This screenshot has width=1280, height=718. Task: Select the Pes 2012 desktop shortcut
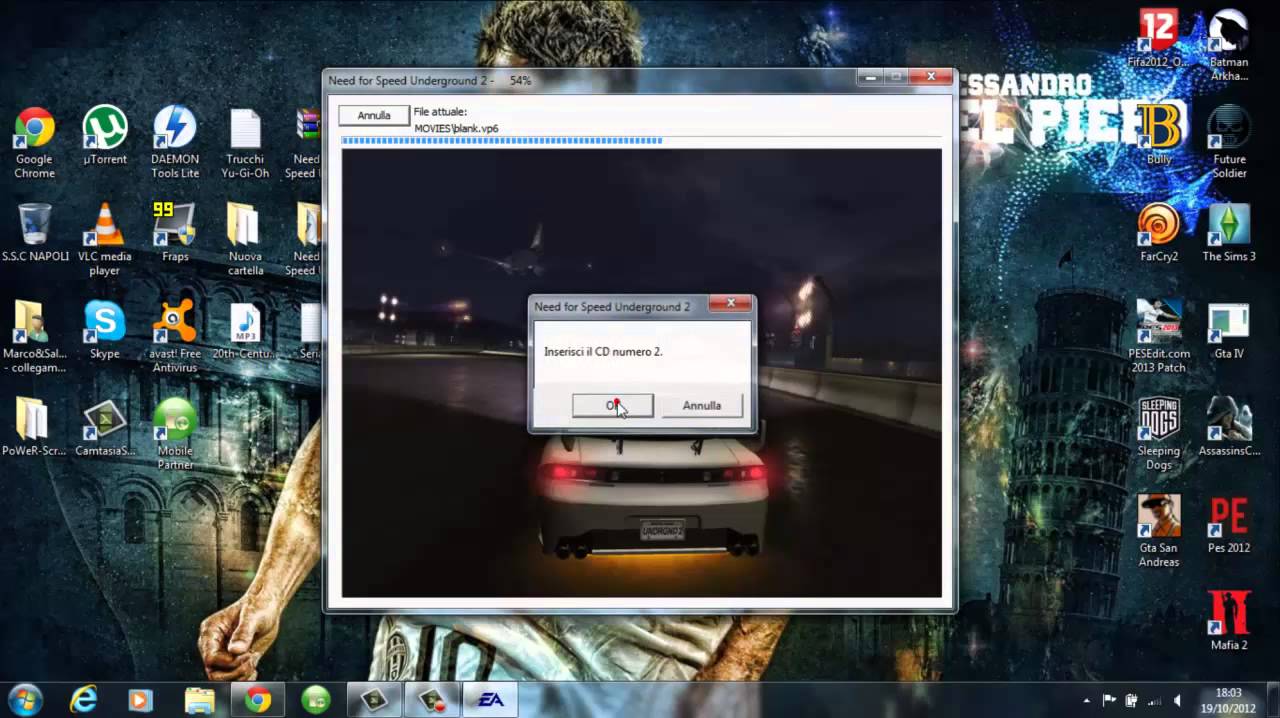tap(1229, 524)
